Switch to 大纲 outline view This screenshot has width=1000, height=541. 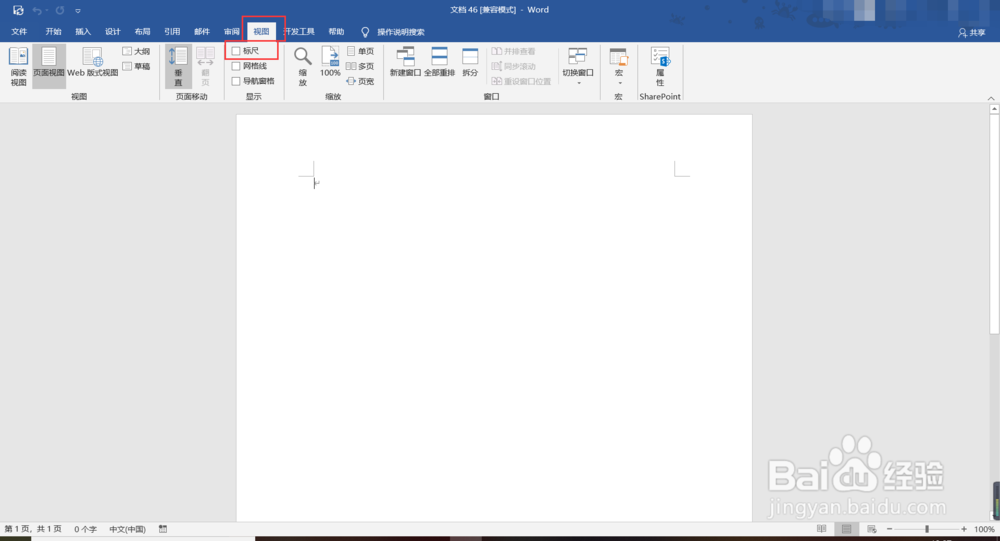136,51
